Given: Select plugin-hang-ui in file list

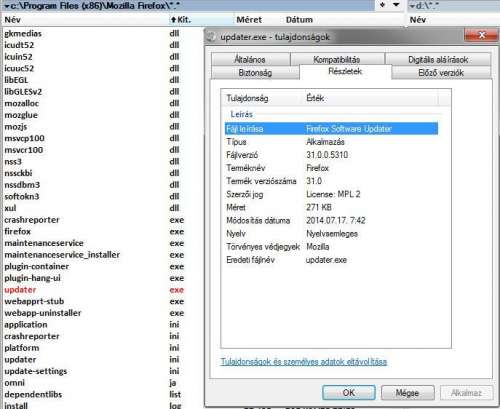Looking at the screenshot, I should coord(32,278).
